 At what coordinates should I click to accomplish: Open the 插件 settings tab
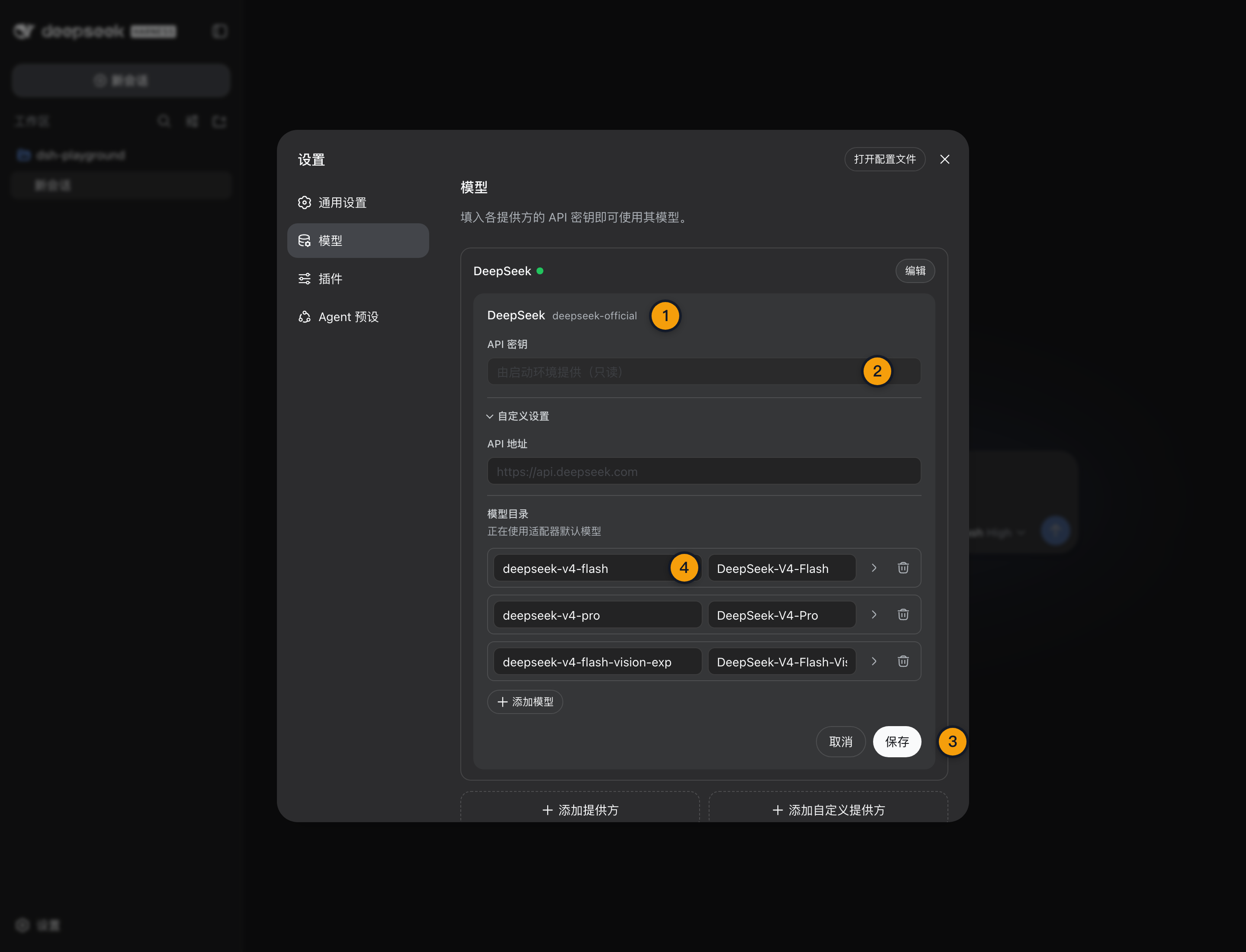coord(358,278)
